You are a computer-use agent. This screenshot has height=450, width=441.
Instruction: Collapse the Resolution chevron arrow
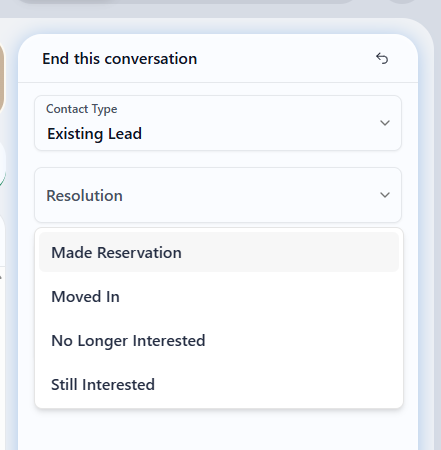(385, 195)
